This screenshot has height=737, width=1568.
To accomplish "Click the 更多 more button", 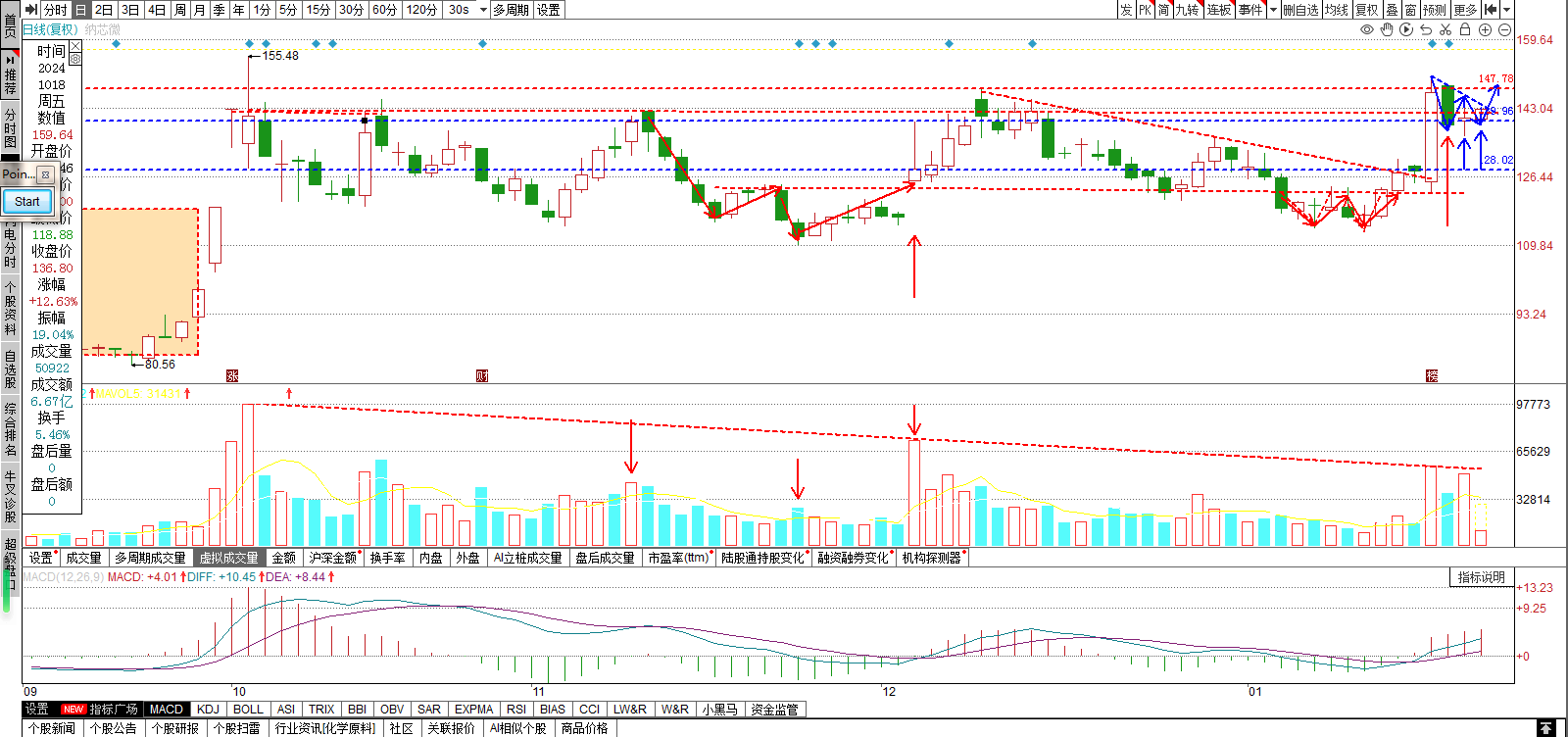I will 1465,9.
